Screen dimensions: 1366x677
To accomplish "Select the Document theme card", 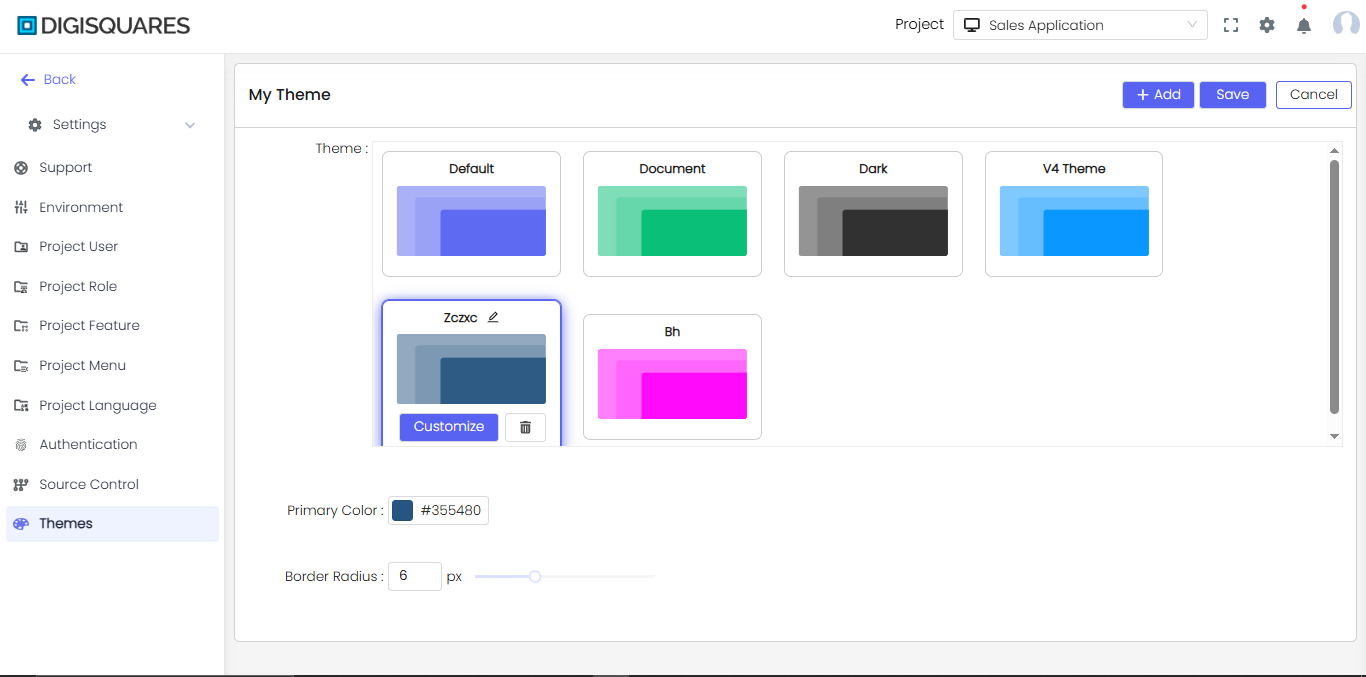I will pyautogui.click(x=672, y=214).
